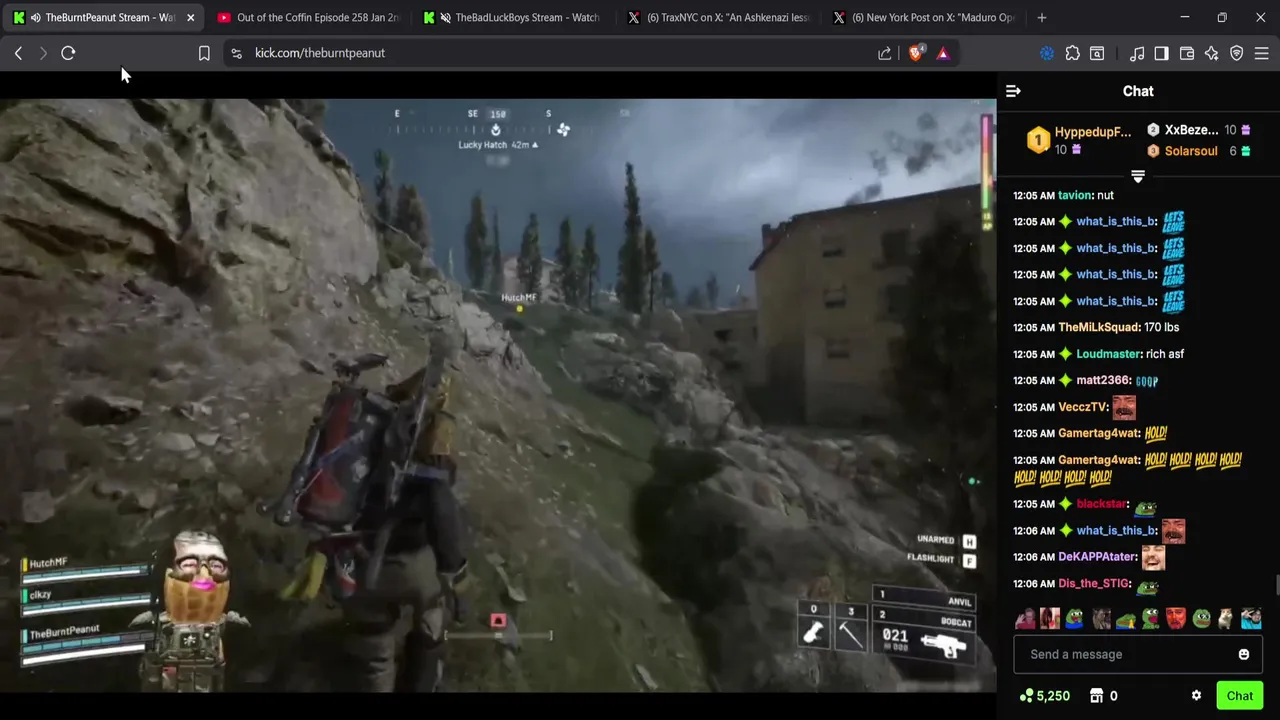Click the Kick points balance 5,250

(x=1045, y=696)
